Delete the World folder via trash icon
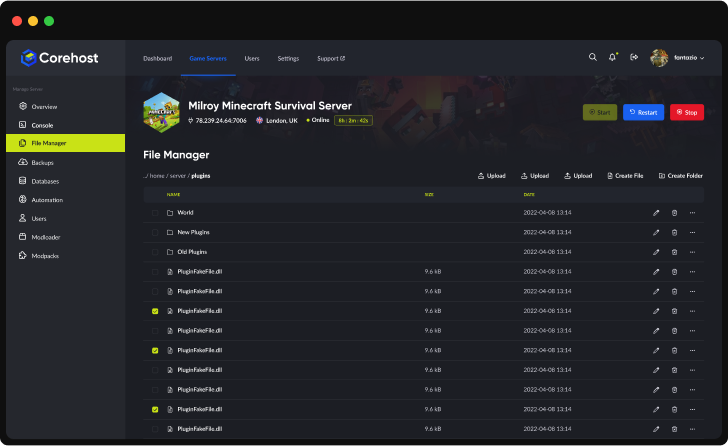This screenshot has width=728, height=446. click(674, 213)
